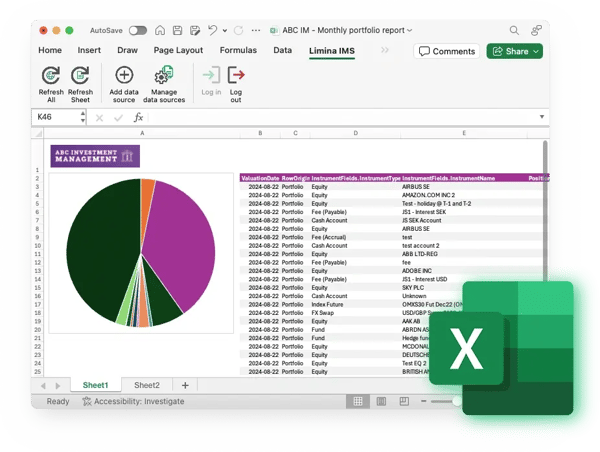Viewport: 600px width, 452px height.
Task: Click the Refresh Sheet icon
Action: click(x=80, y=75)
